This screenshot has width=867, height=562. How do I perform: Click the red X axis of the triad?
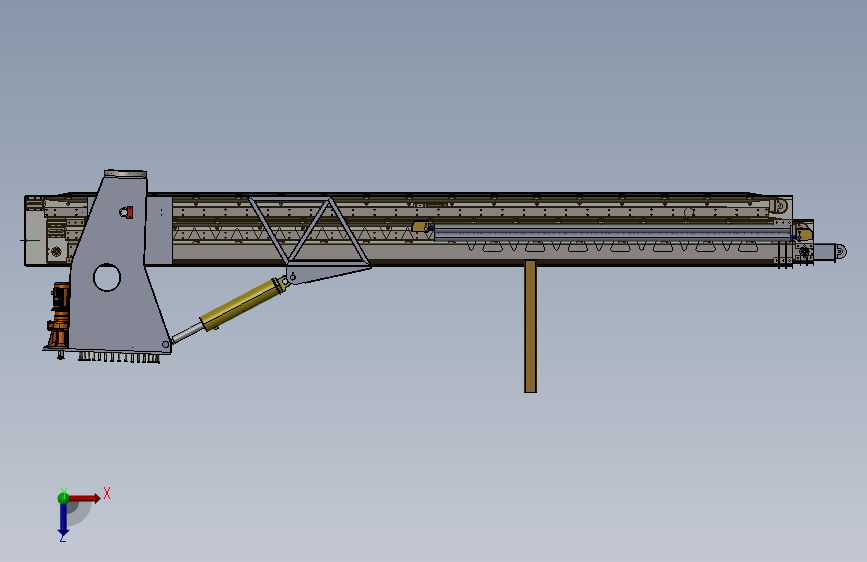click(x=84, y=498)
